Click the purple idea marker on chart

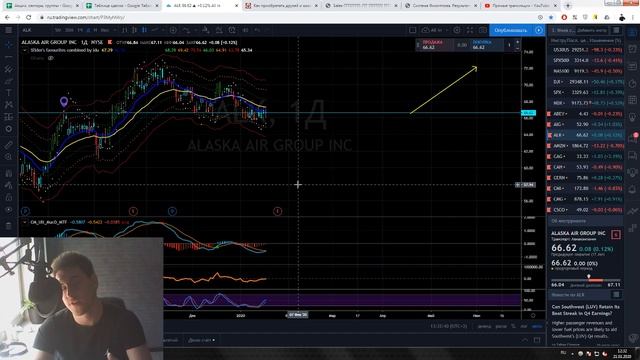point(64,101)
